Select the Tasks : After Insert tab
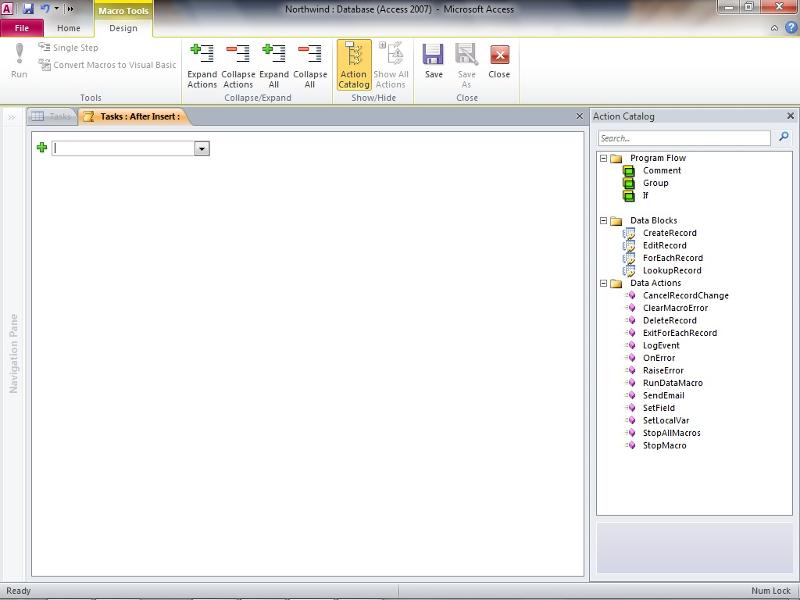 point(134,116)
